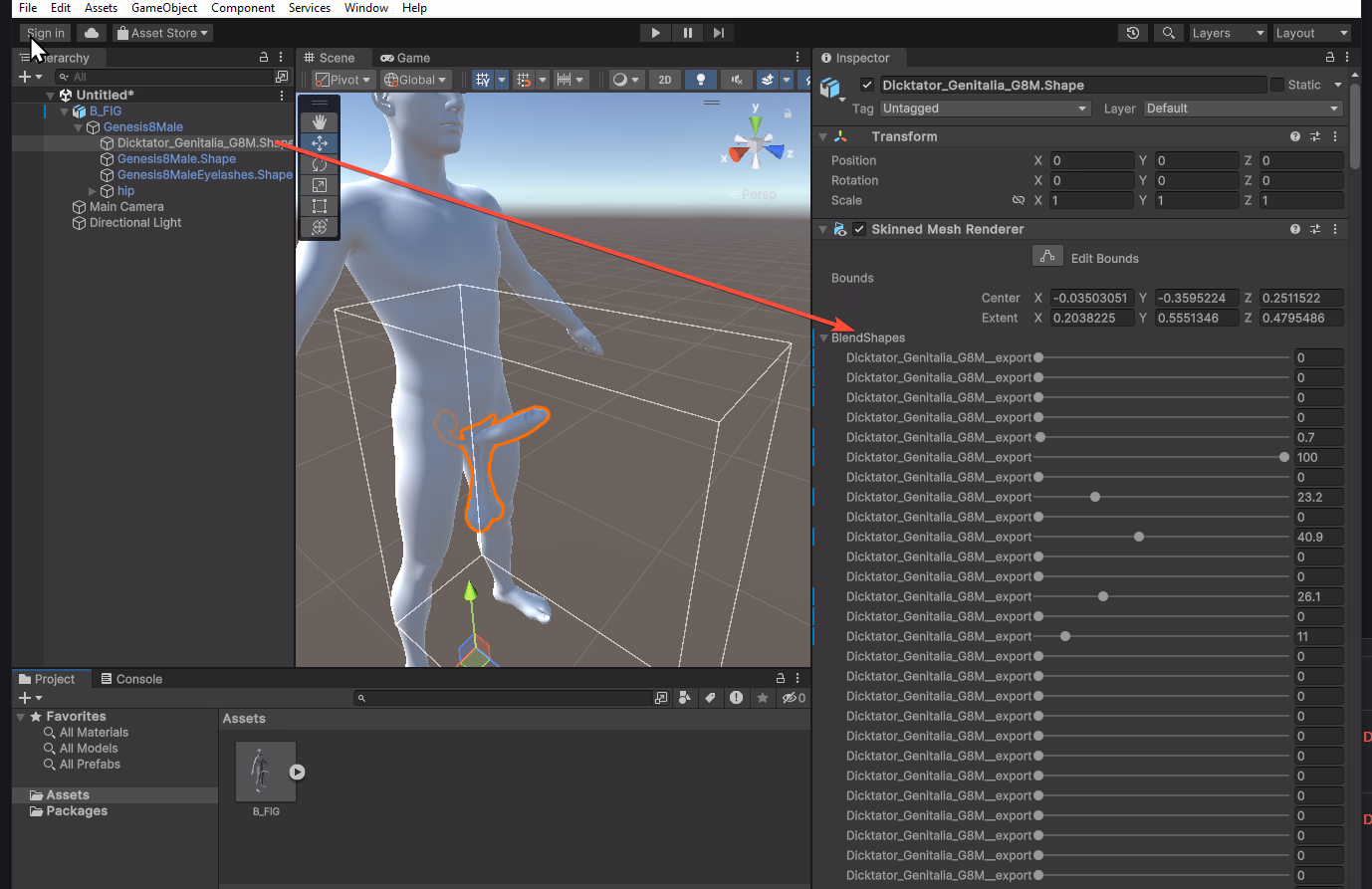Click the Sign in button
1372x889 pixels.
tap(46, 33)
